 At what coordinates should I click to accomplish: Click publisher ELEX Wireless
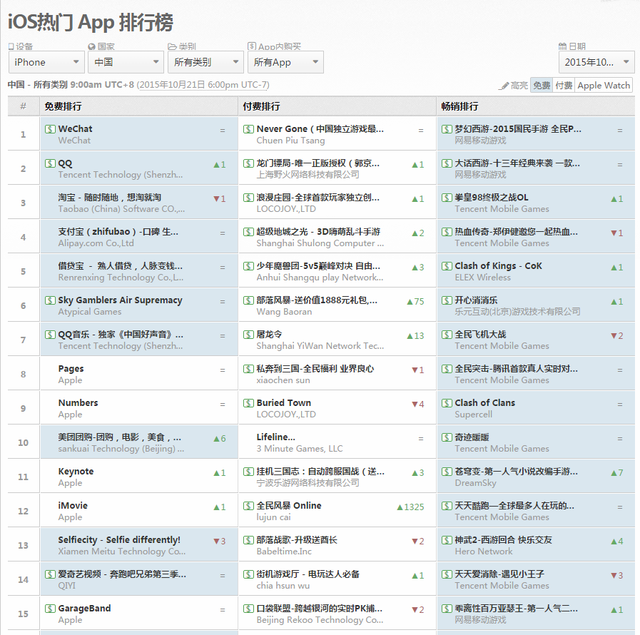point(482,278)
